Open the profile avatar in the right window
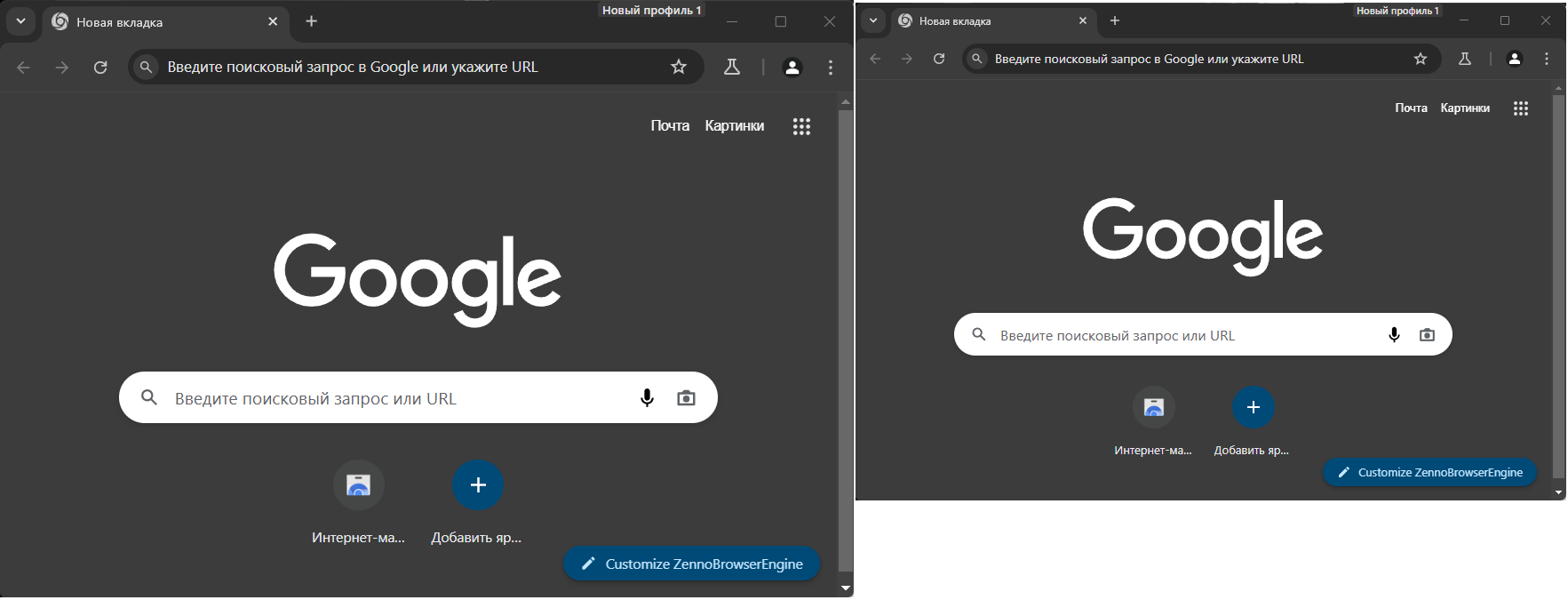 point(1515,59)
